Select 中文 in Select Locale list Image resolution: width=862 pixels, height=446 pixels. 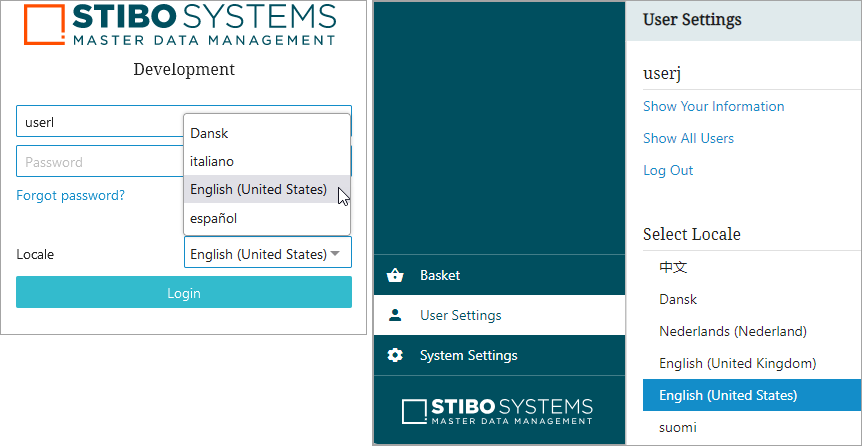tap(752, 267)
